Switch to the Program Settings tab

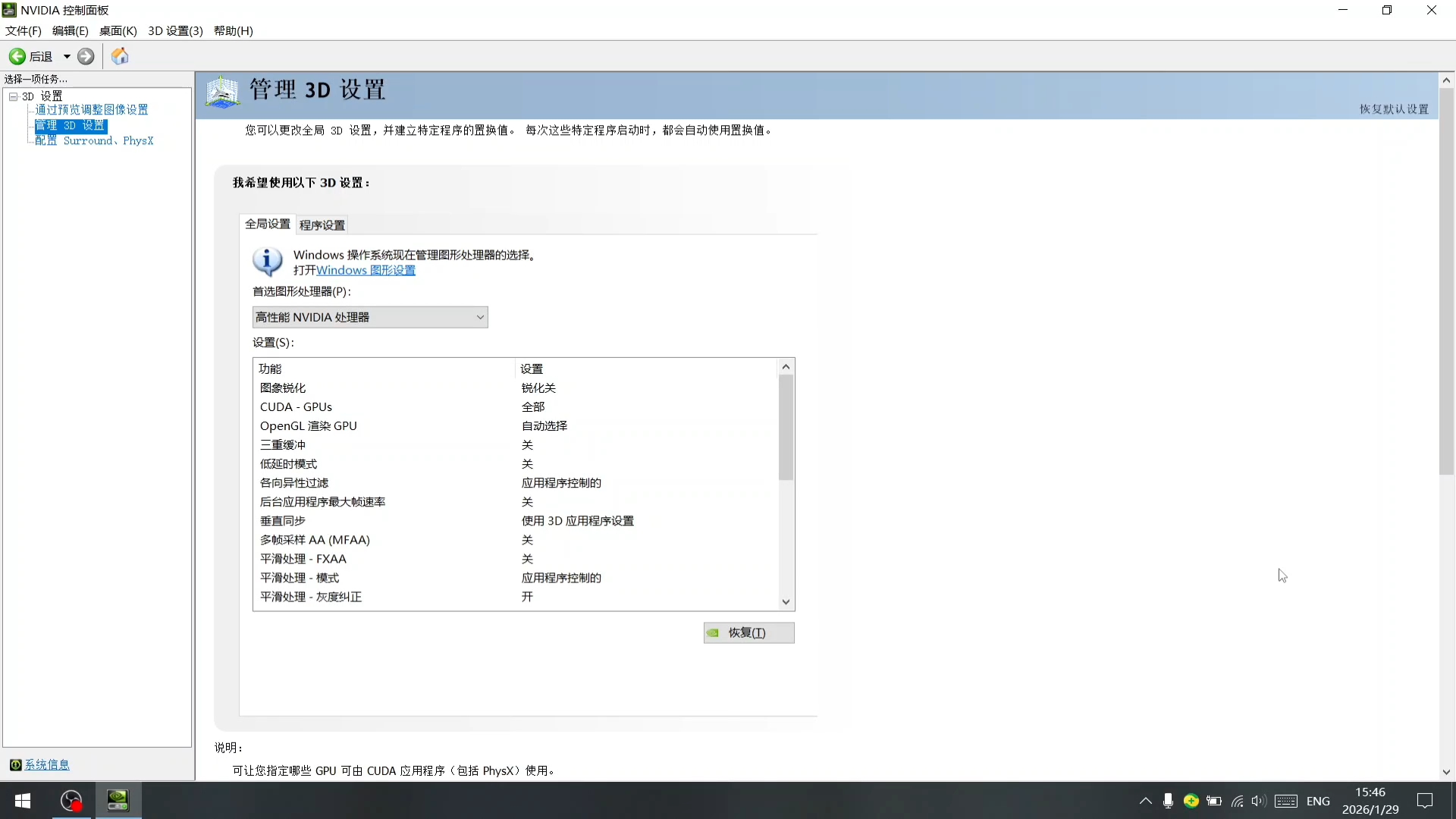pos(322,225)
